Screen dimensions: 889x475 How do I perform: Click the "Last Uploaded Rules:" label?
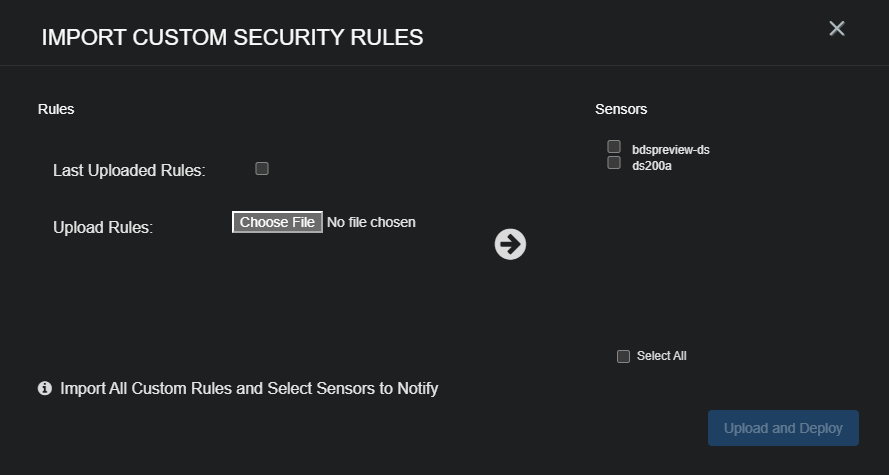click(129, 171)
